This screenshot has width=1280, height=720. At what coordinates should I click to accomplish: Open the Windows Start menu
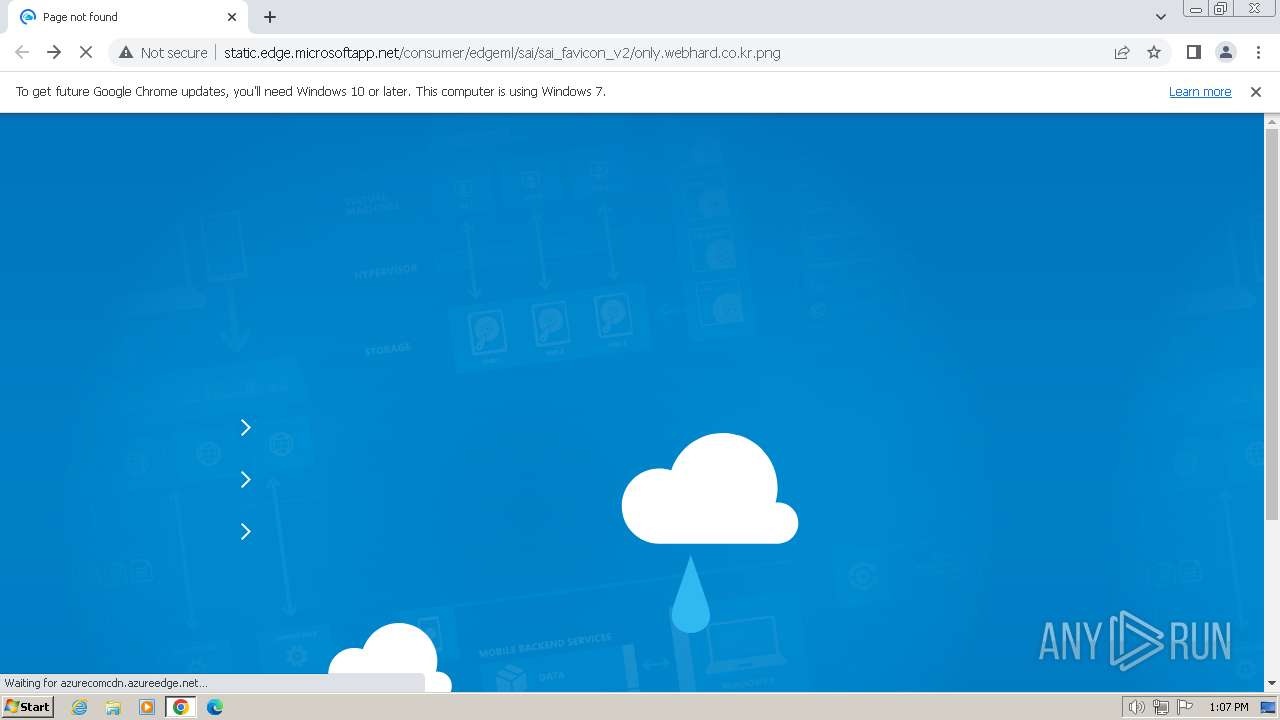(28, 706)
